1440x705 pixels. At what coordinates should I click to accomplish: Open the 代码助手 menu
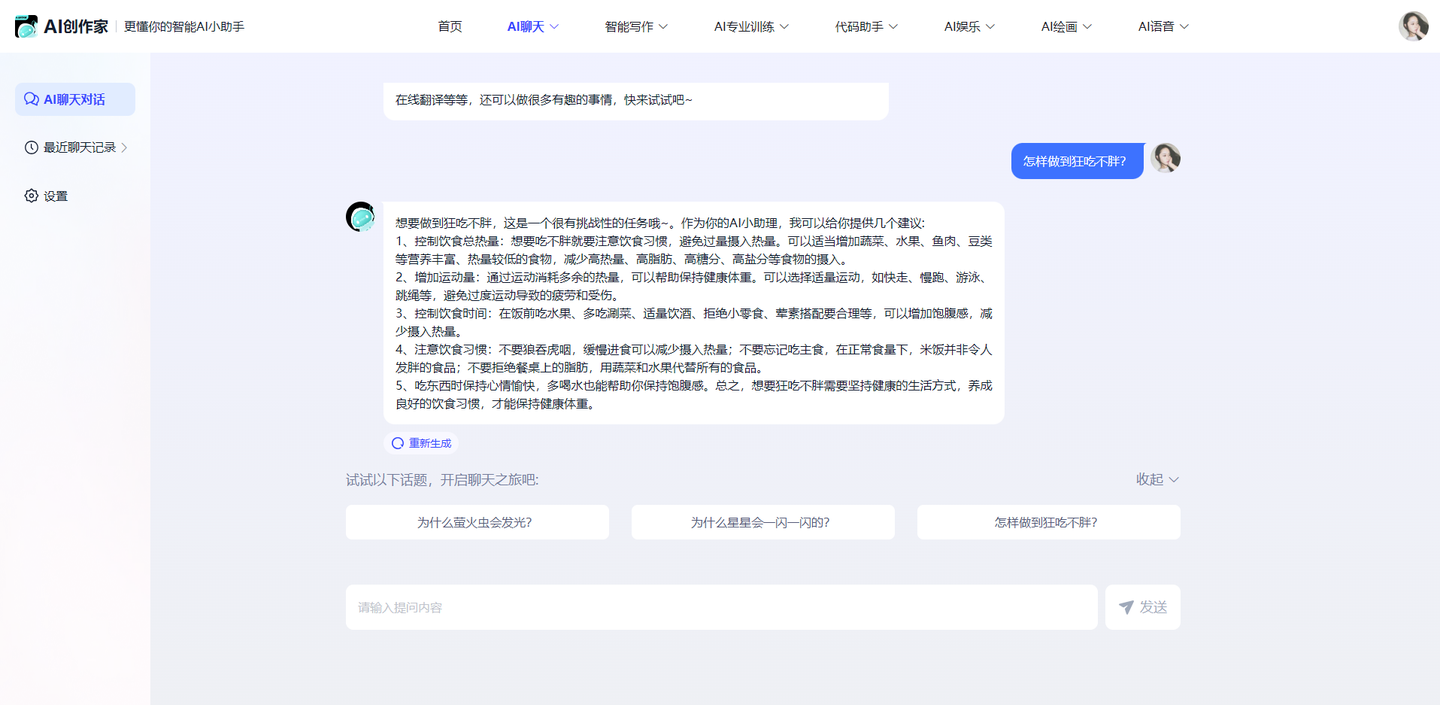pyautogui.click(x=866, y=27)
